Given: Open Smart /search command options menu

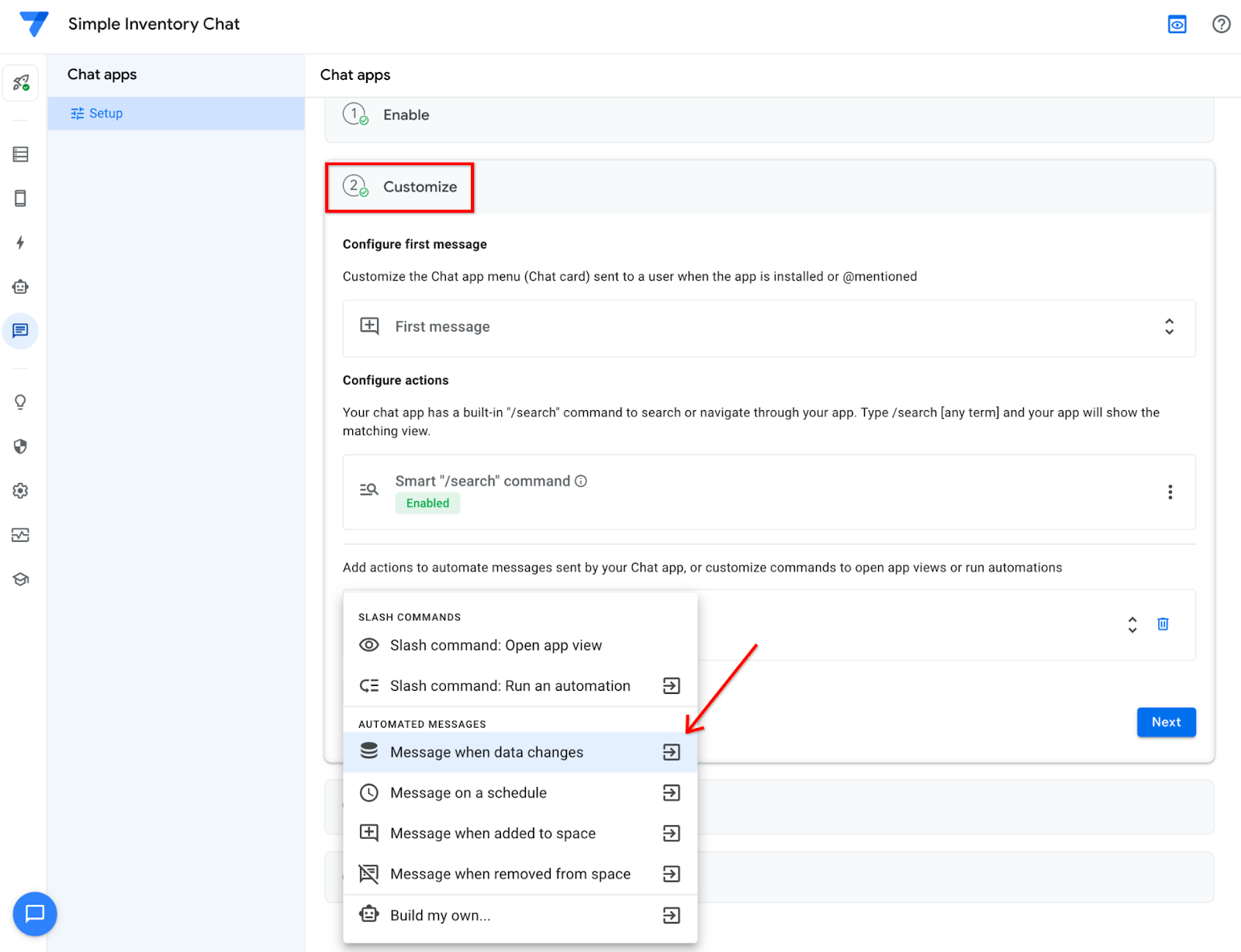Looking at the screenshot, I should click(1170, 492).
